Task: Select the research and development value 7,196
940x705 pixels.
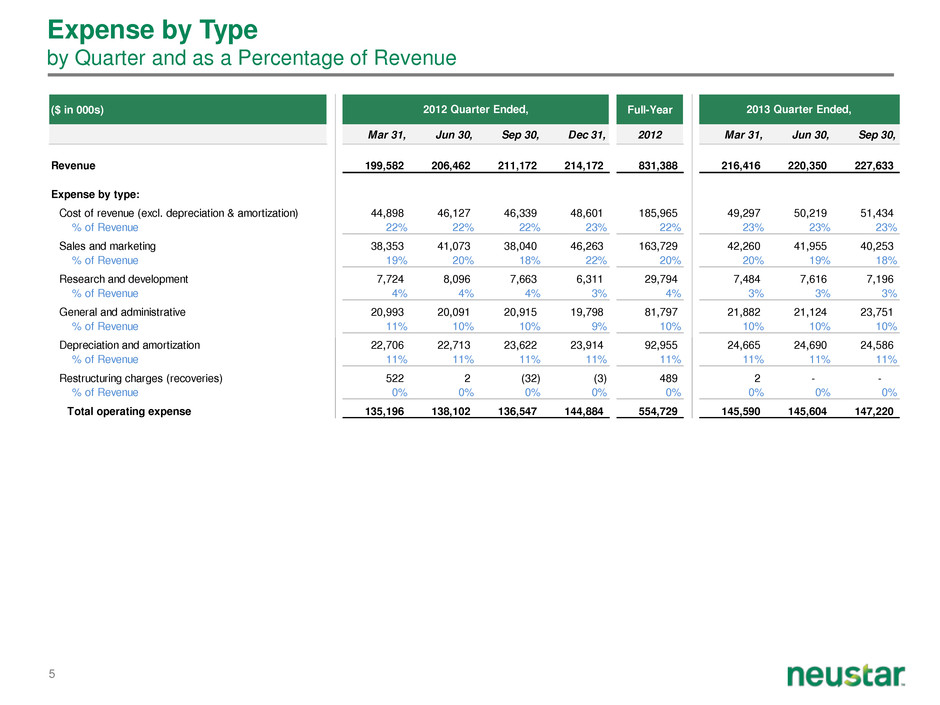Action: pyautogui.click(x=880, y=279)
